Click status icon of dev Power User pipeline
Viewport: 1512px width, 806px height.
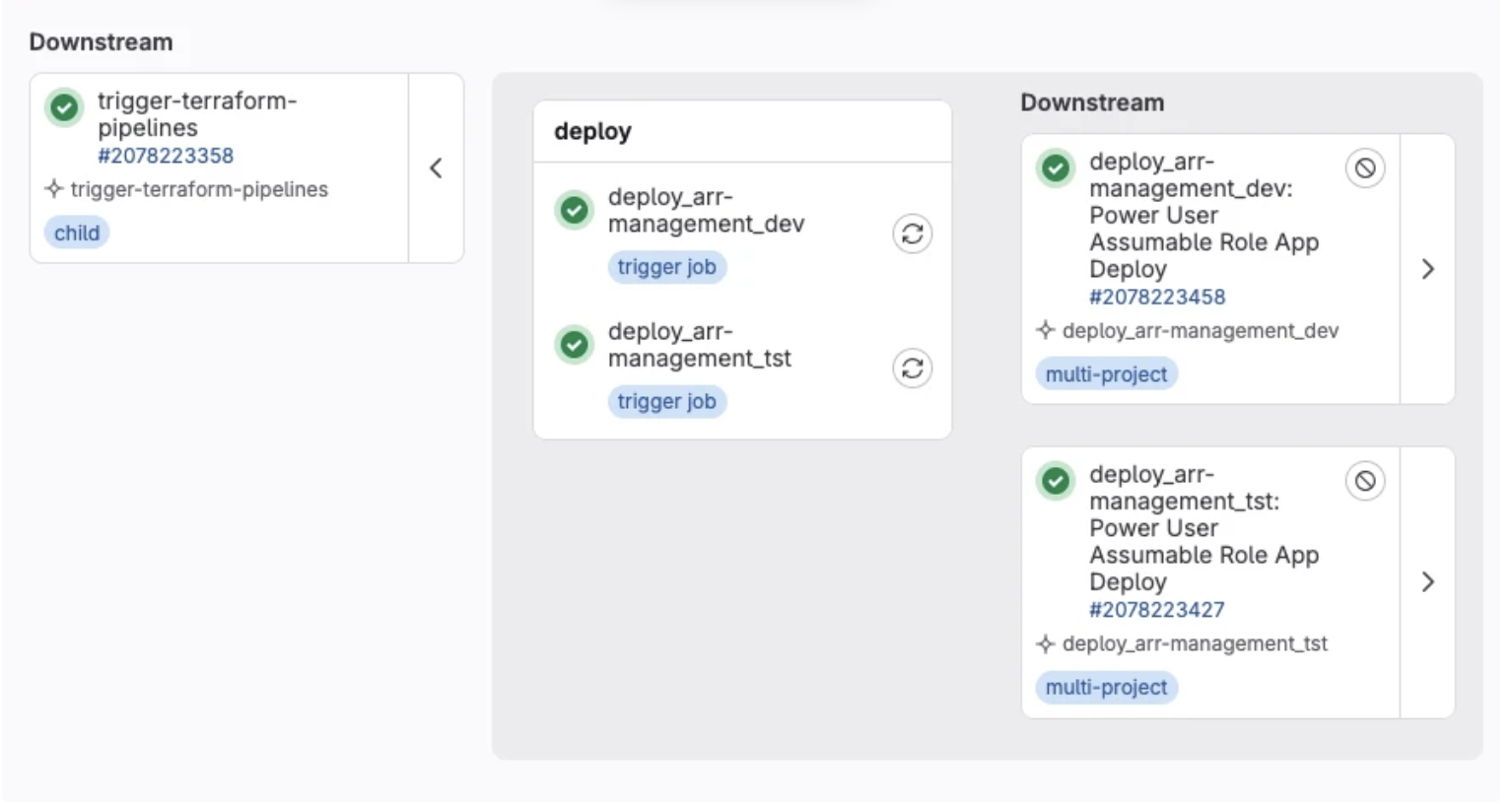[1056, 168]
